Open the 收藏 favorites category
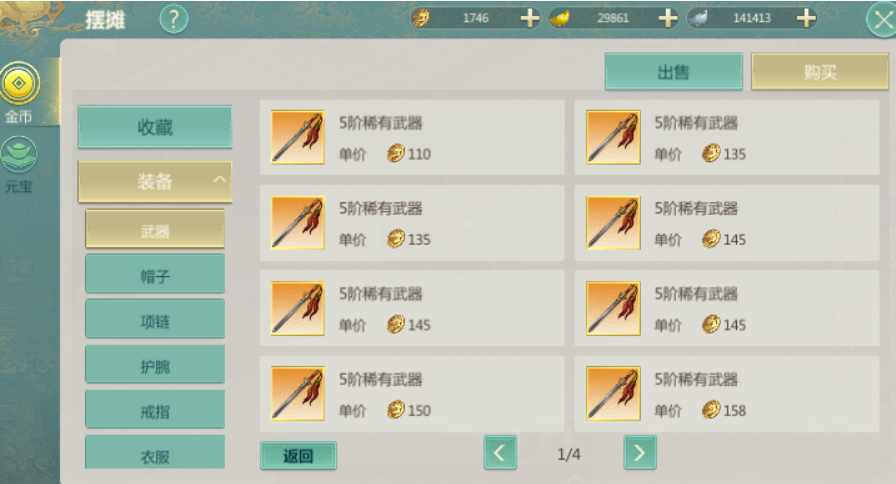Screen dimensions: 896x484 155,127
